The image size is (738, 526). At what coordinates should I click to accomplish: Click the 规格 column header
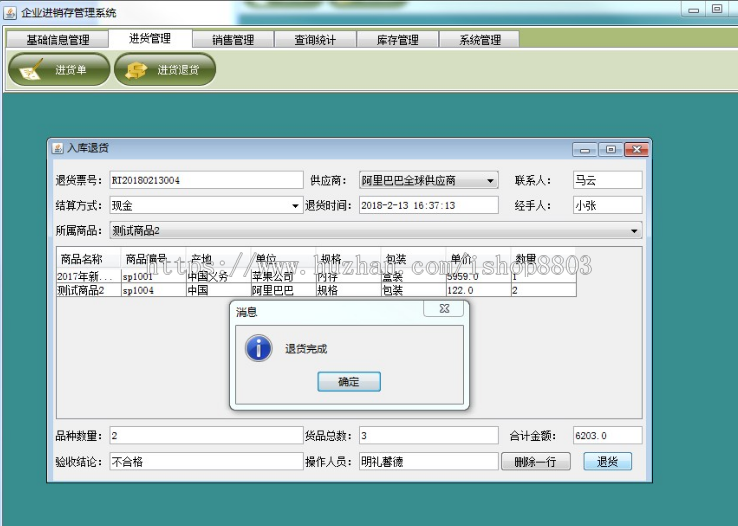tap(348, 259)
